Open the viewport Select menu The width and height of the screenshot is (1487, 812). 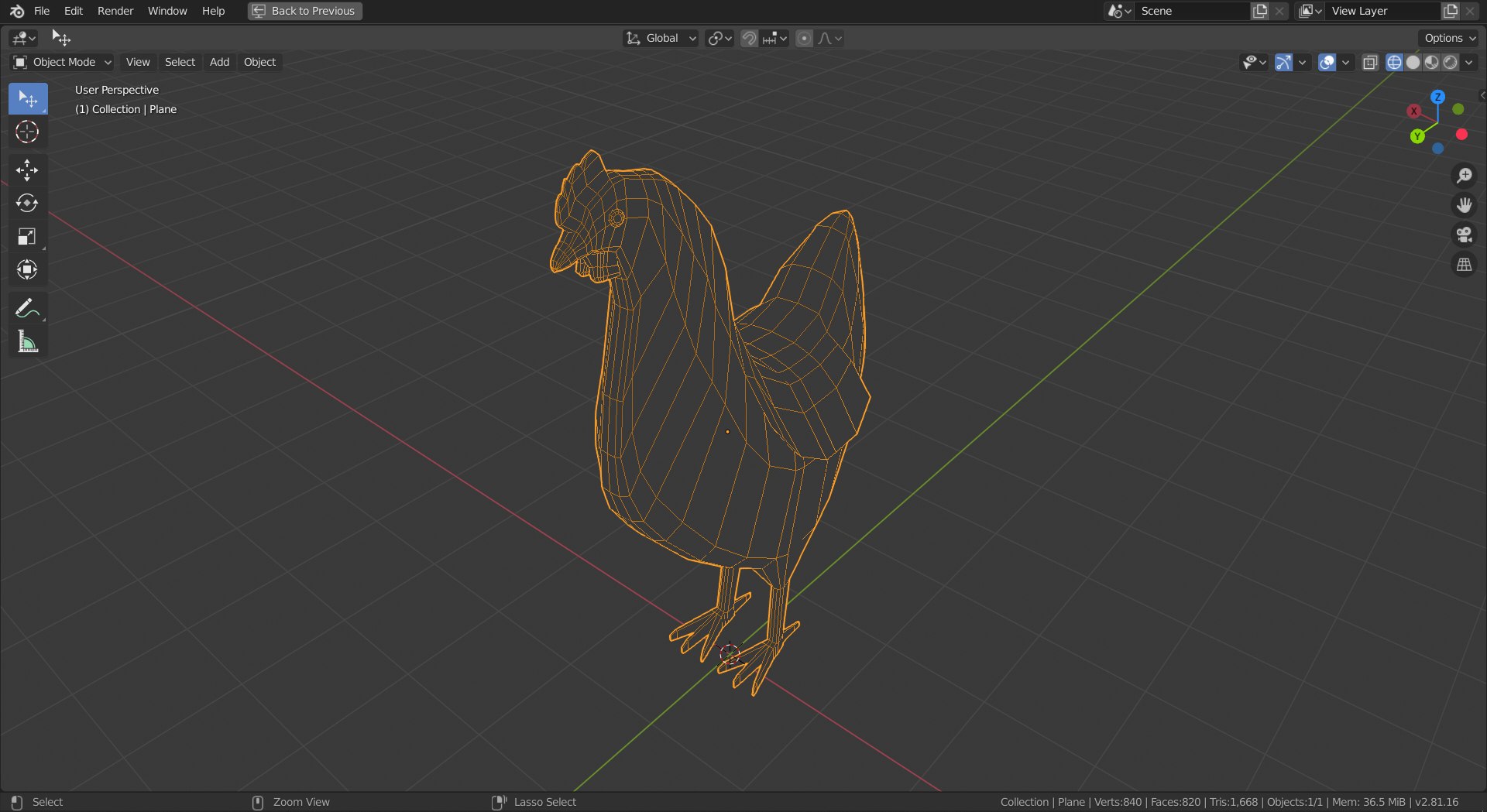(x=180, y=62)
